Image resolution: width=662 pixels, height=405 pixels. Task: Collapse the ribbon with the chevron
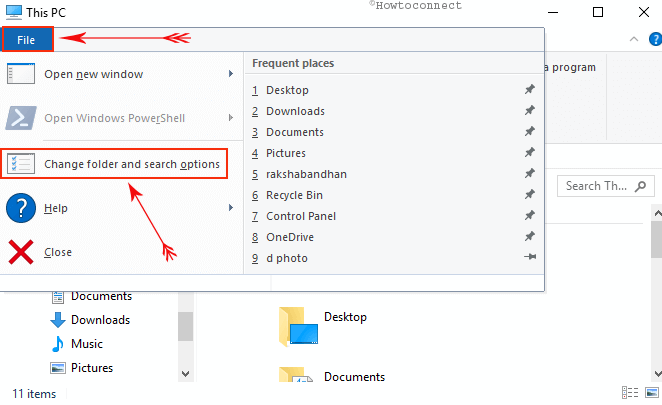[x=634, y=39]
